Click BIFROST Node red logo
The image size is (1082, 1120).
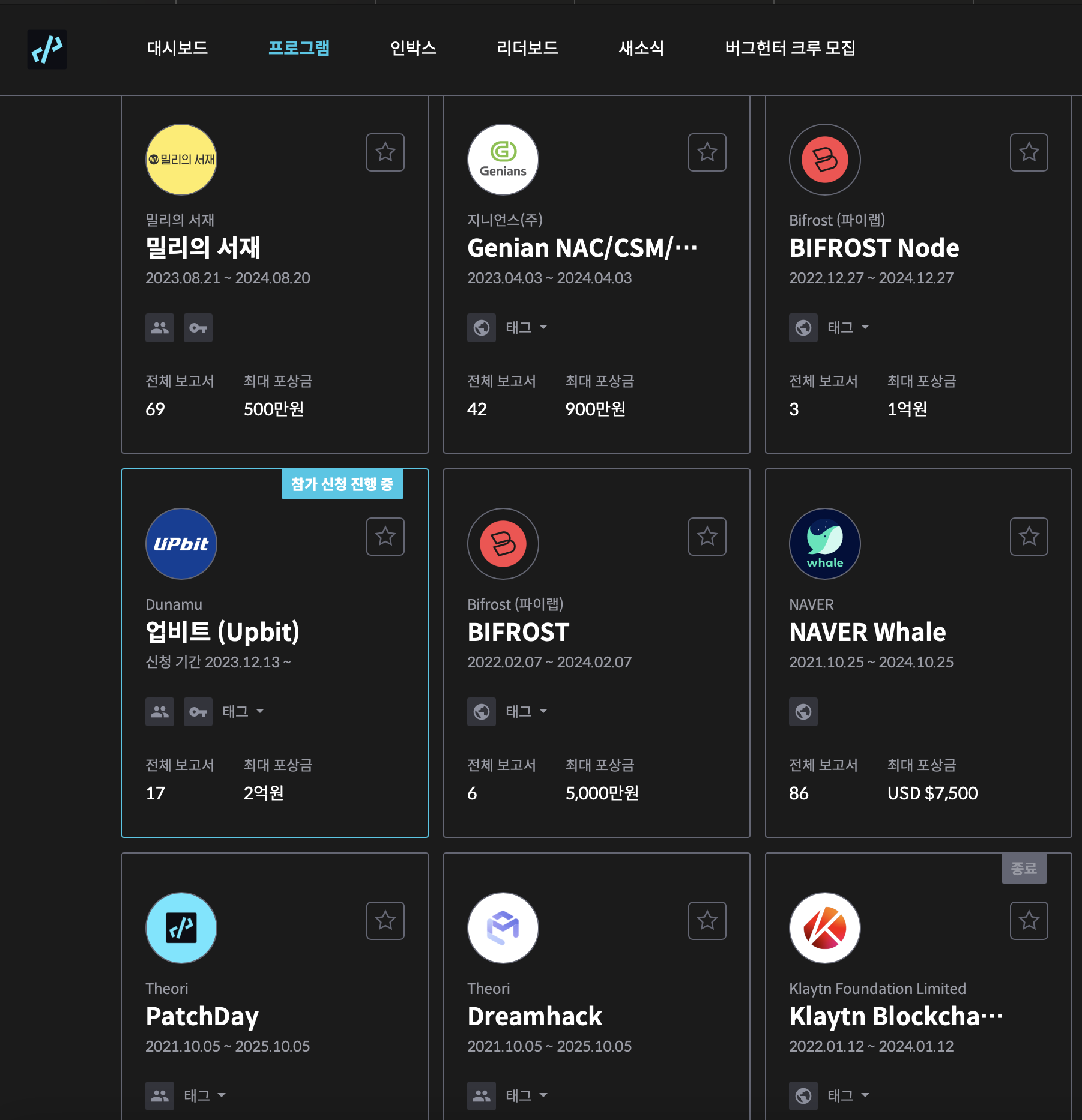point(825,160)
